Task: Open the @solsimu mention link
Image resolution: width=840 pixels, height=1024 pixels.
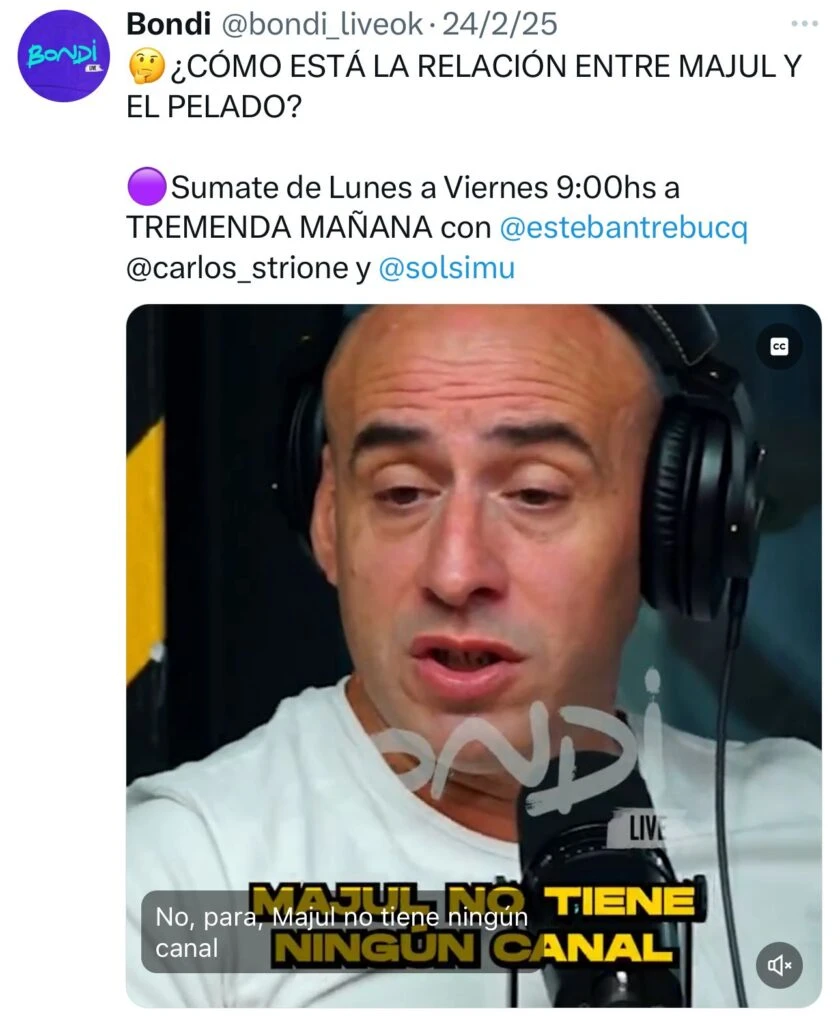Action: pos(447,268)
